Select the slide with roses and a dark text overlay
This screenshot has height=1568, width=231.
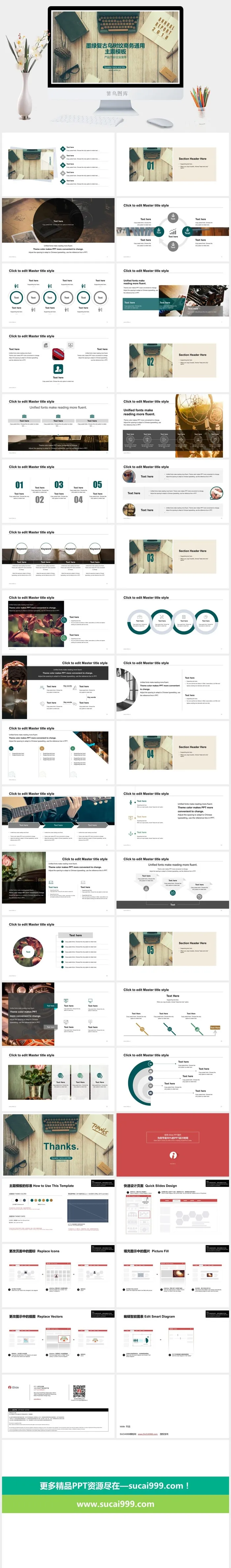[58, 883]
